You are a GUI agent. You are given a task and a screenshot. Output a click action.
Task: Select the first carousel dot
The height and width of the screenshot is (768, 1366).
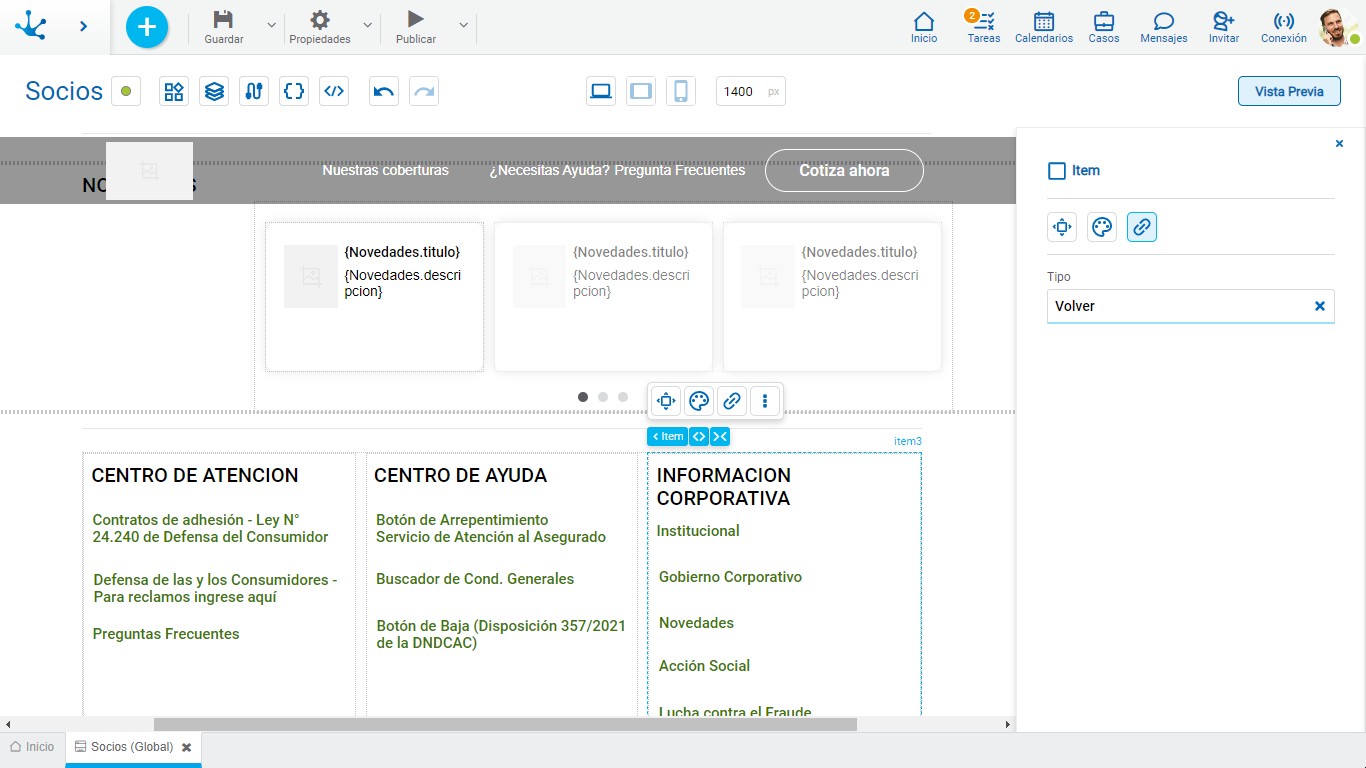tap(583, 397)
